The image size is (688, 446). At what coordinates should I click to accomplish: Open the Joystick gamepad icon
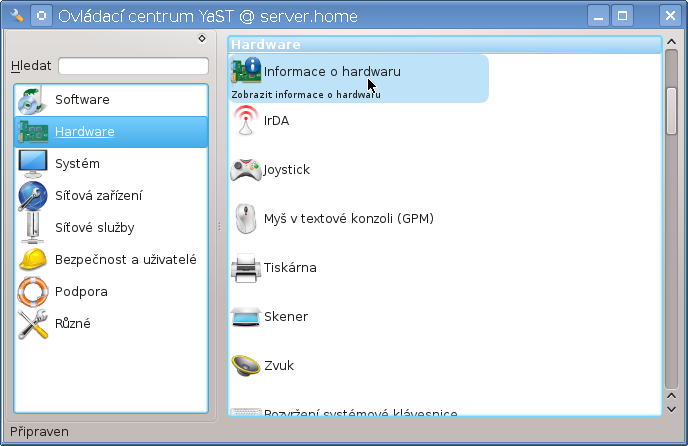coord(246,170)
